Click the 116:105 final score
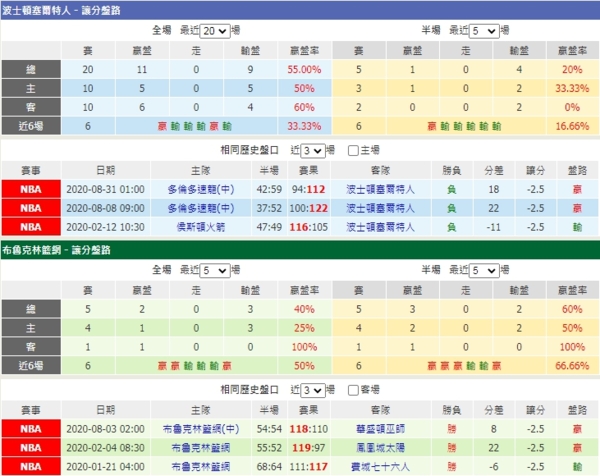The image size is (600, 476). (308, 227)
